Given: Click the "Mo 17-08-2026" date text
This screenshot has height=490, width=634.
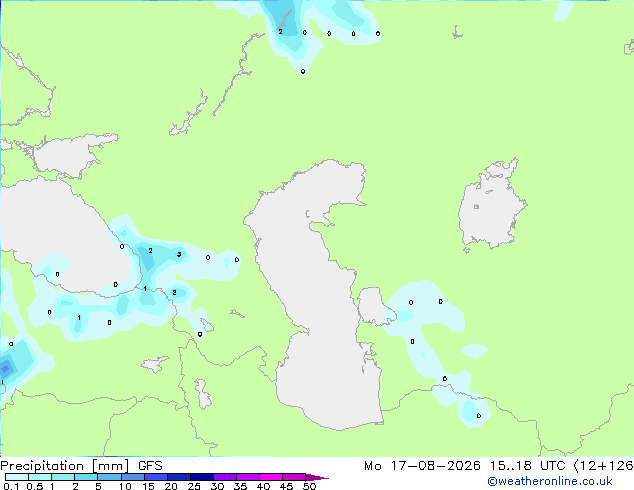Looking at the screenshot, I should pos(422,466).
